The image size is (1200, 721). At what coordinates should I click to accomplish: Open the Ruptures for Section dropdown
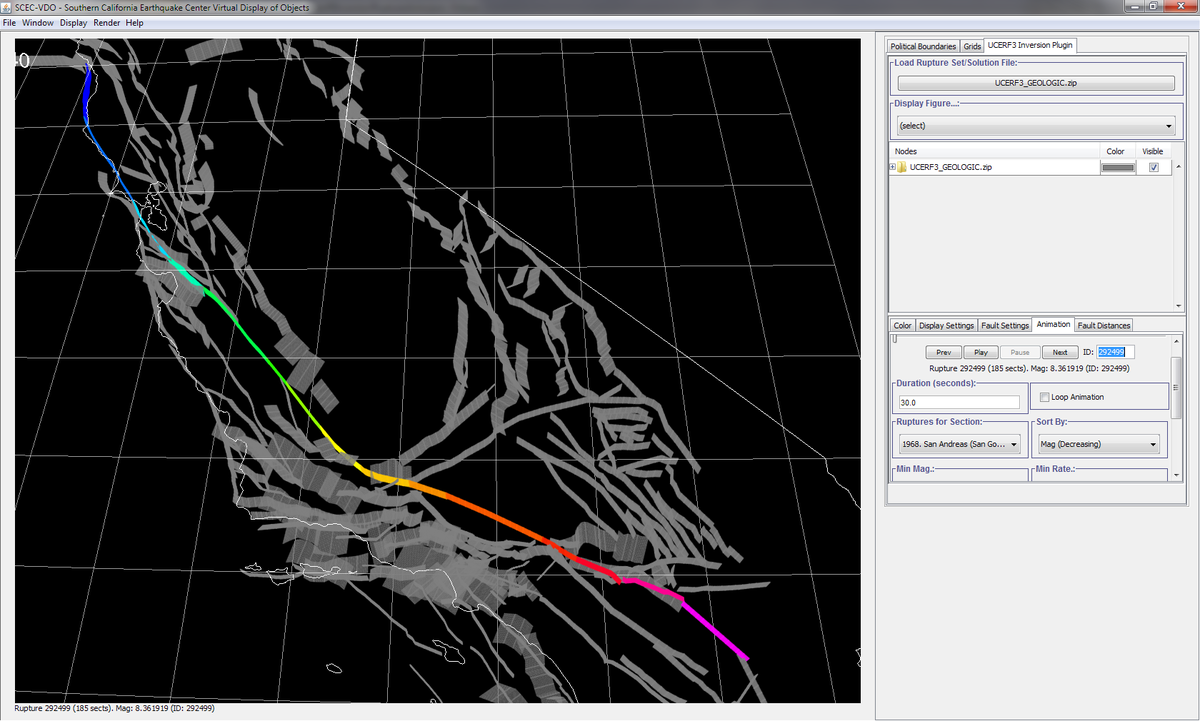tap(958, 443)
